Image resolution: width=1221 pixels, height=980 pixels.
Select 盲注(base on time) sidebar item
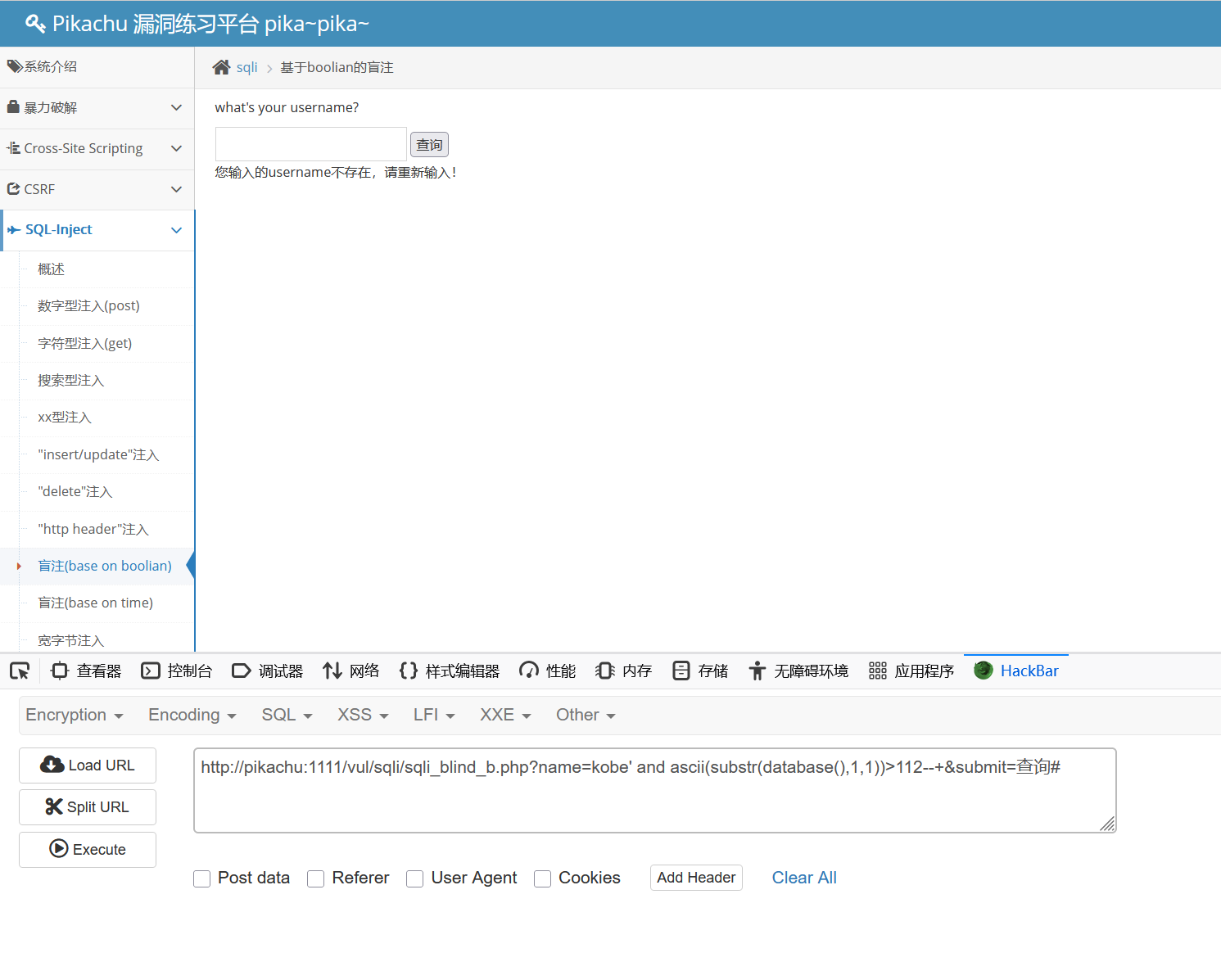click(x=95, y=603)
